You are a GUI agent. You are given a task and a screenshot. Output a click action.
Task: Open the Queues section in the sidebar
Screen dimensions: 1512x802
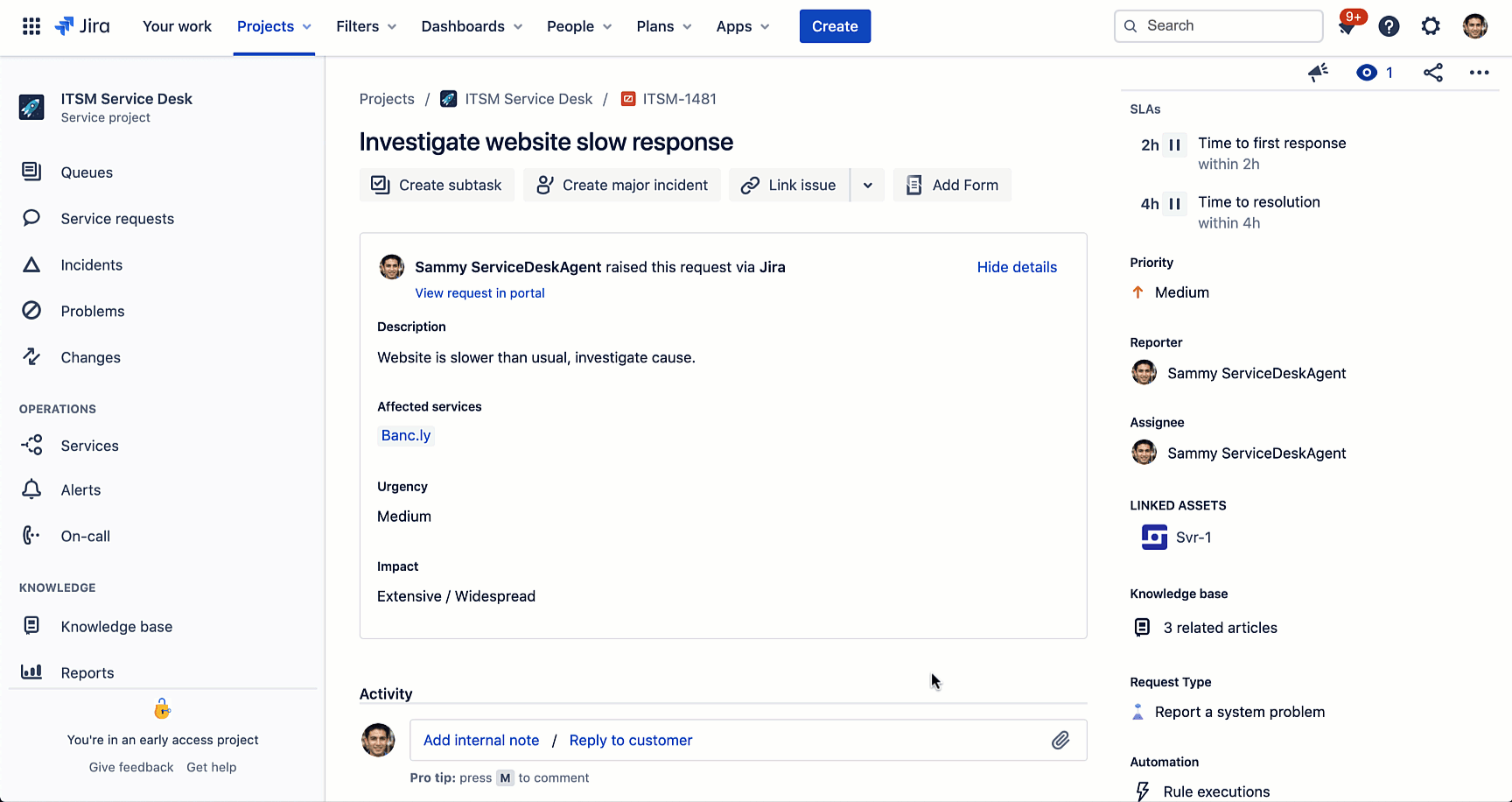87,172
